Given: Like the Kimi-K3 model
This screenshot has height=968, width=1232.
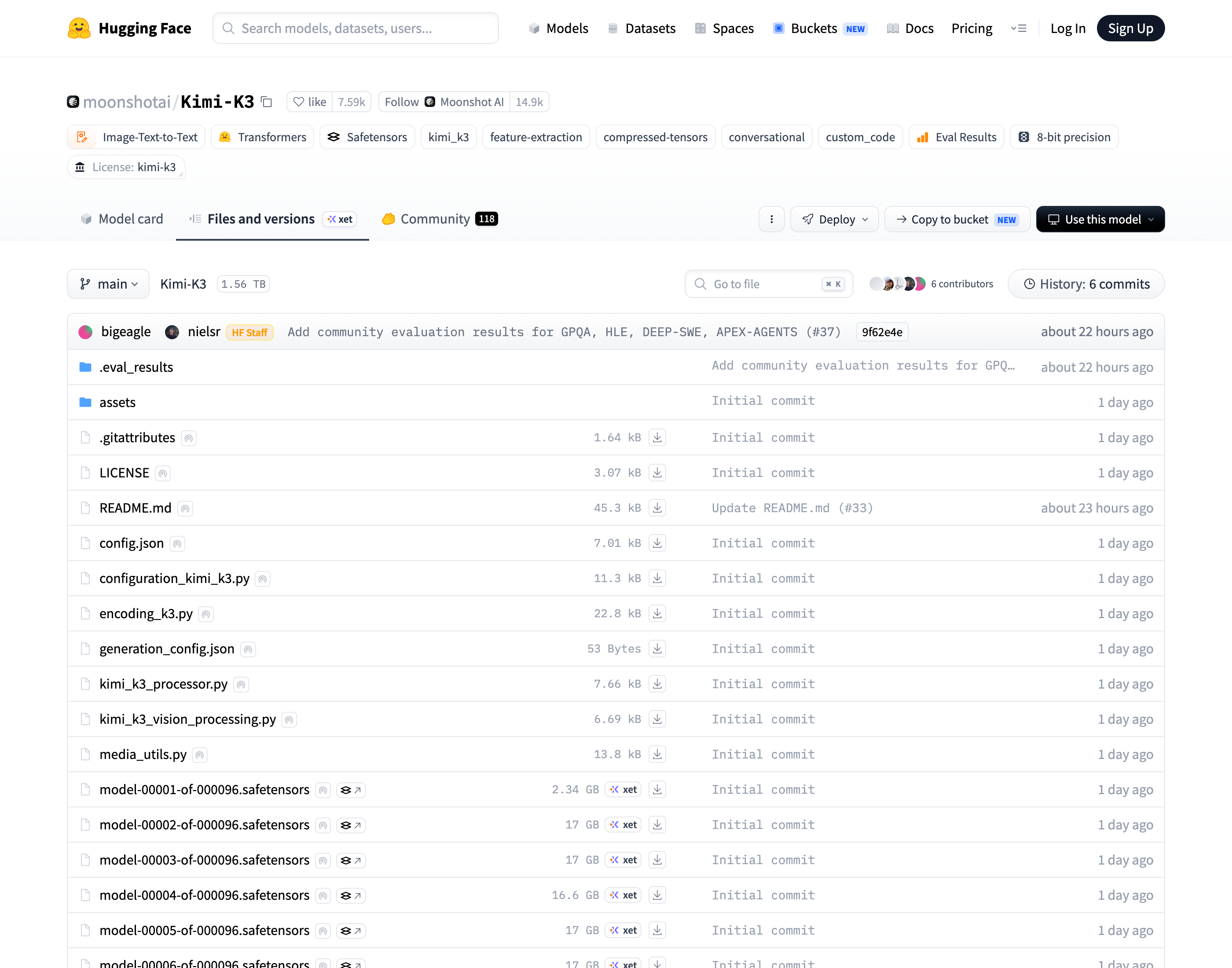Looking at the screenshot, I should pyautogui.click(x=310, y=102).
